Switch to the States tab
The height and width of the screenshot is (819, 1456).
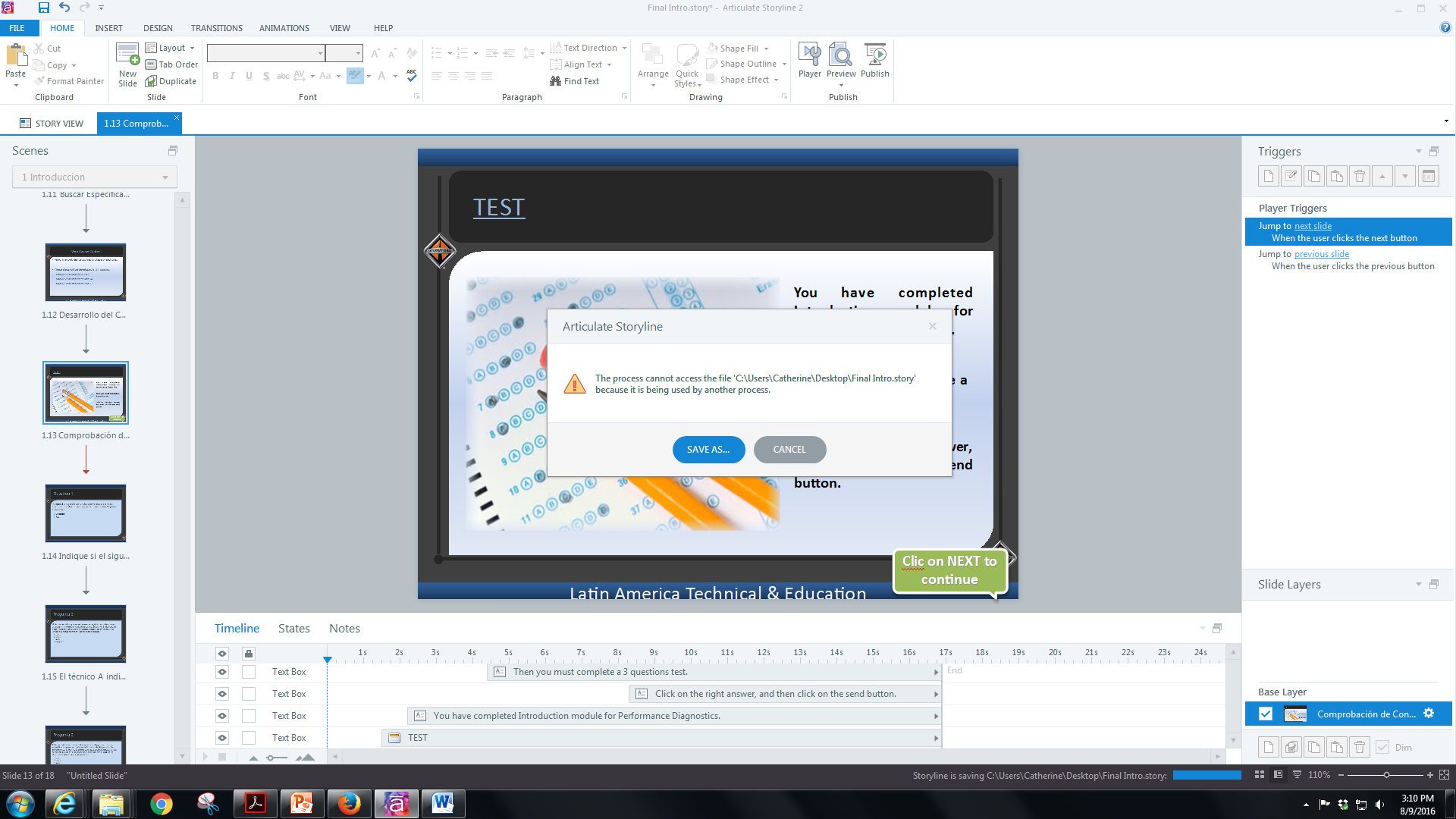293,629
